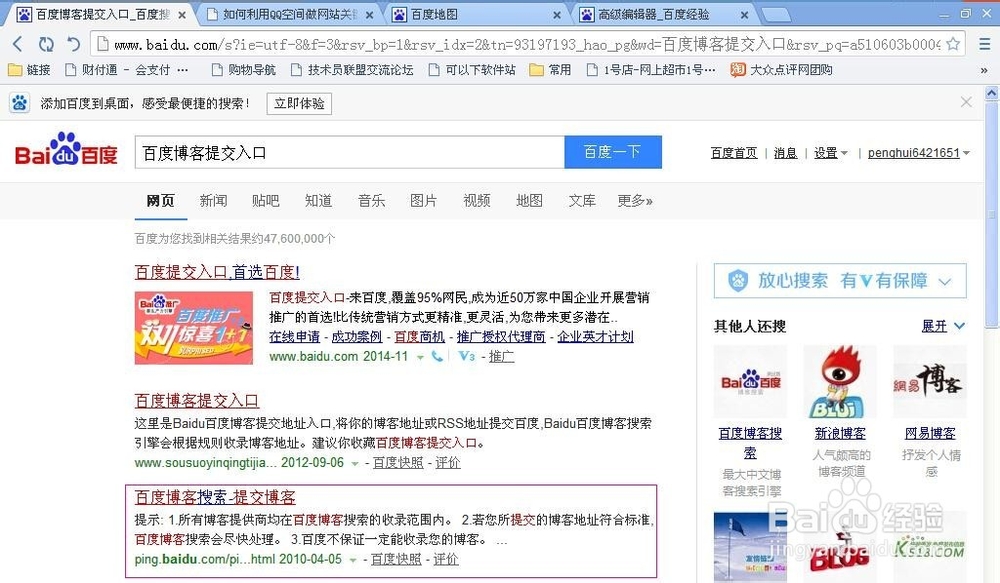Viewport: 1000px width, 583px height.
Task: Open the 百度博客提交入口 result title
Action: pyautogui.click(x=196, y=401)
